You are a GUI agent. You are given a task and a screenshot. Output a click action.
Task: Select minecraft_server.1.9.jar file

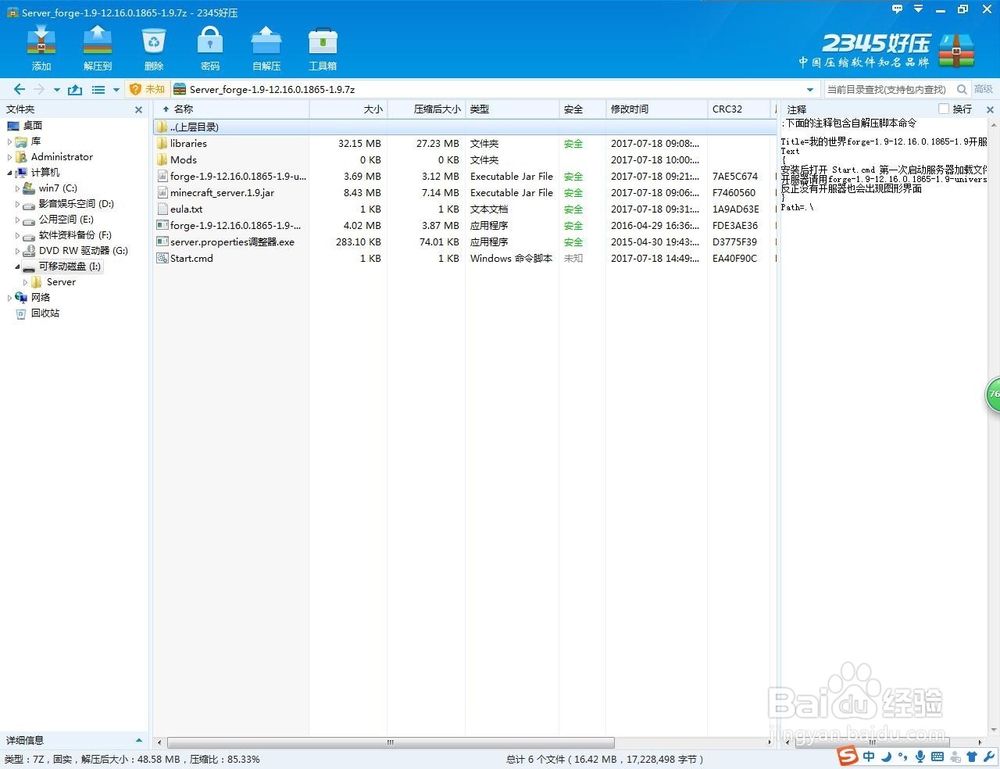point(222,193)
